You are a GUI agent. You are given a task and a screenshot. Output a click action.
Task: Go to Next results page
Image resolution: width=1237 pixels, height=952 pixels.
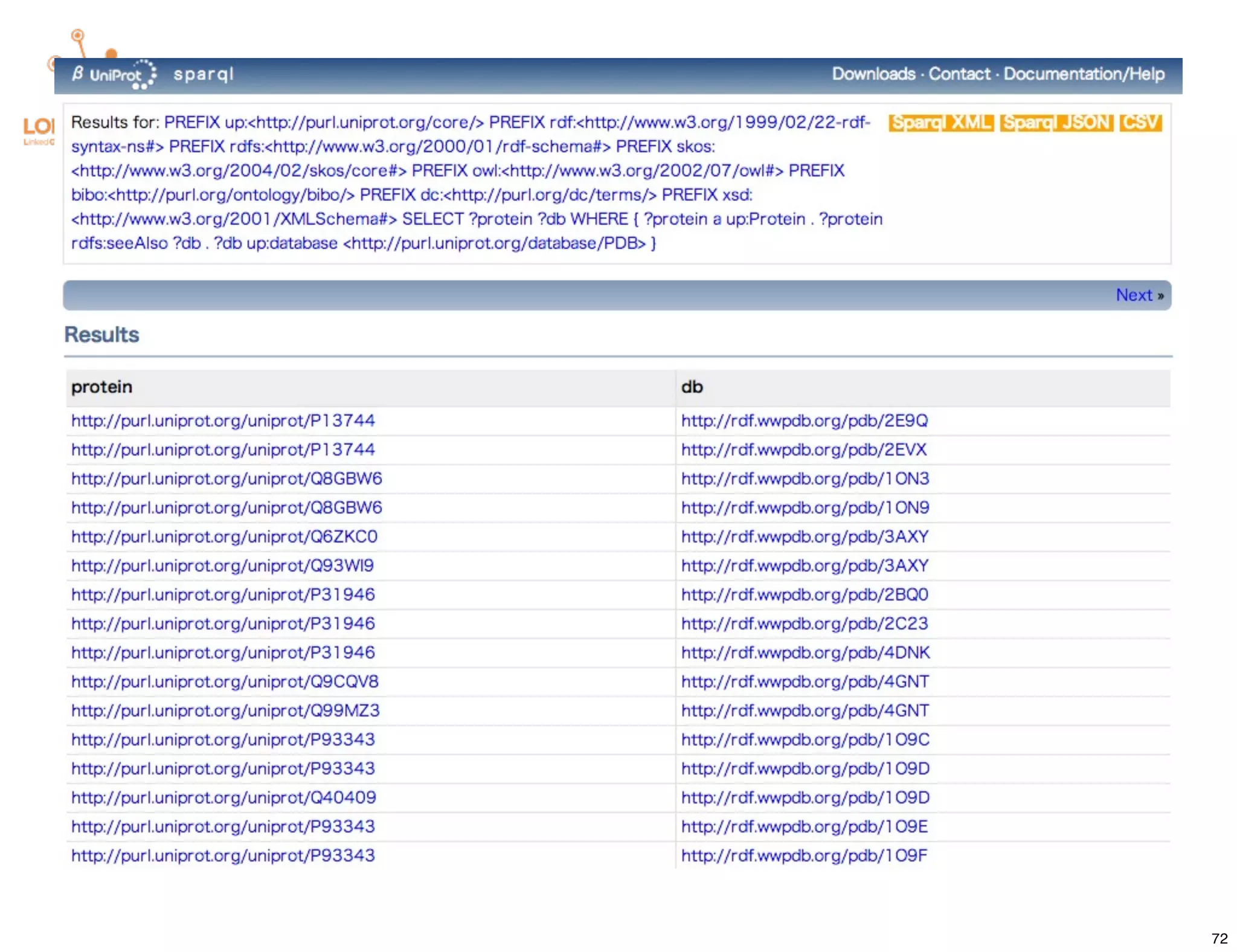point(1139,295)
